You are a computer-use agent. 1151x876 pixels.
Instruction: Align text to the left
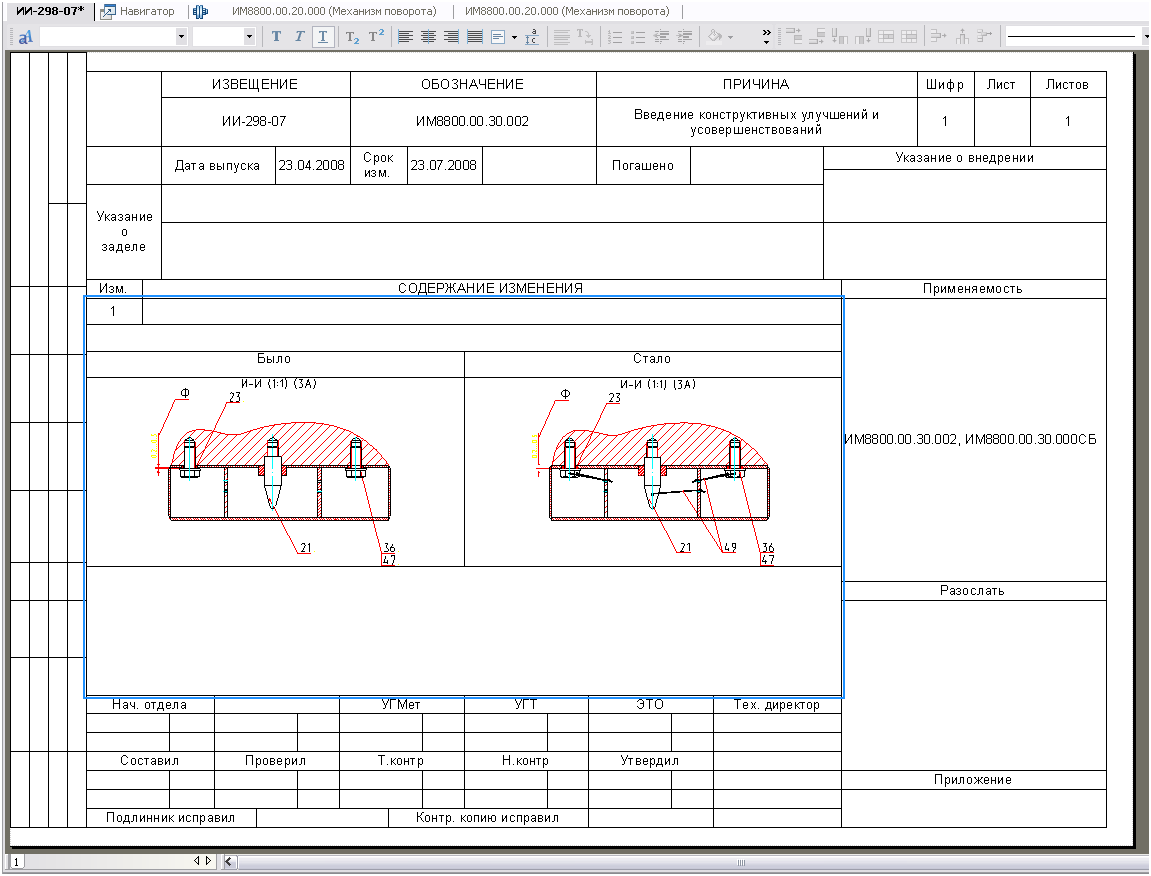[405, 37]
